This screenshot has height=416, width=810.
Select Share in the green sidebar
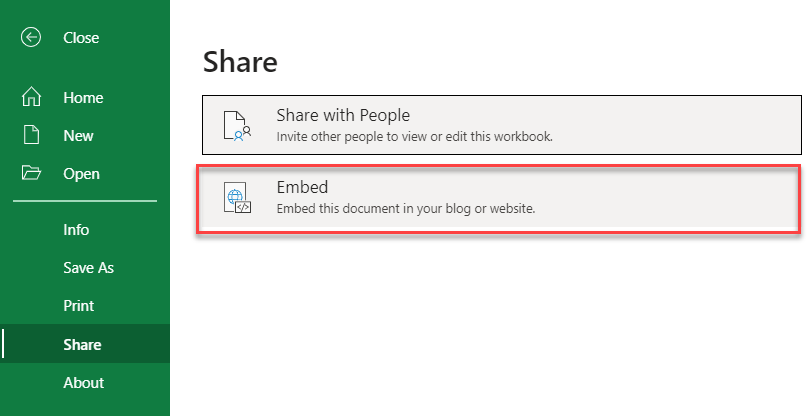(82, 345)
